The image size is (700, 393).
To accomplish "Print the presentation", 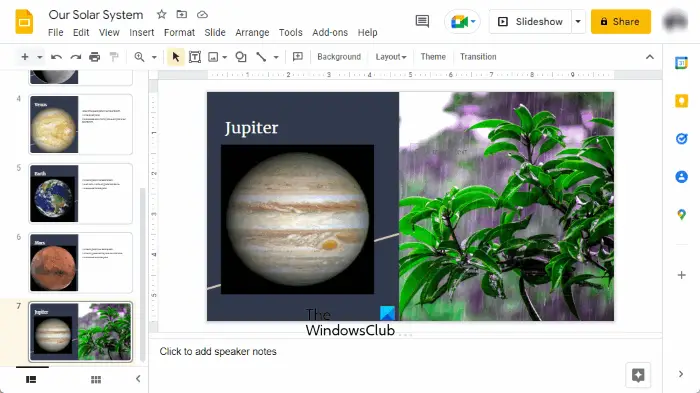I will click(95, 57).
